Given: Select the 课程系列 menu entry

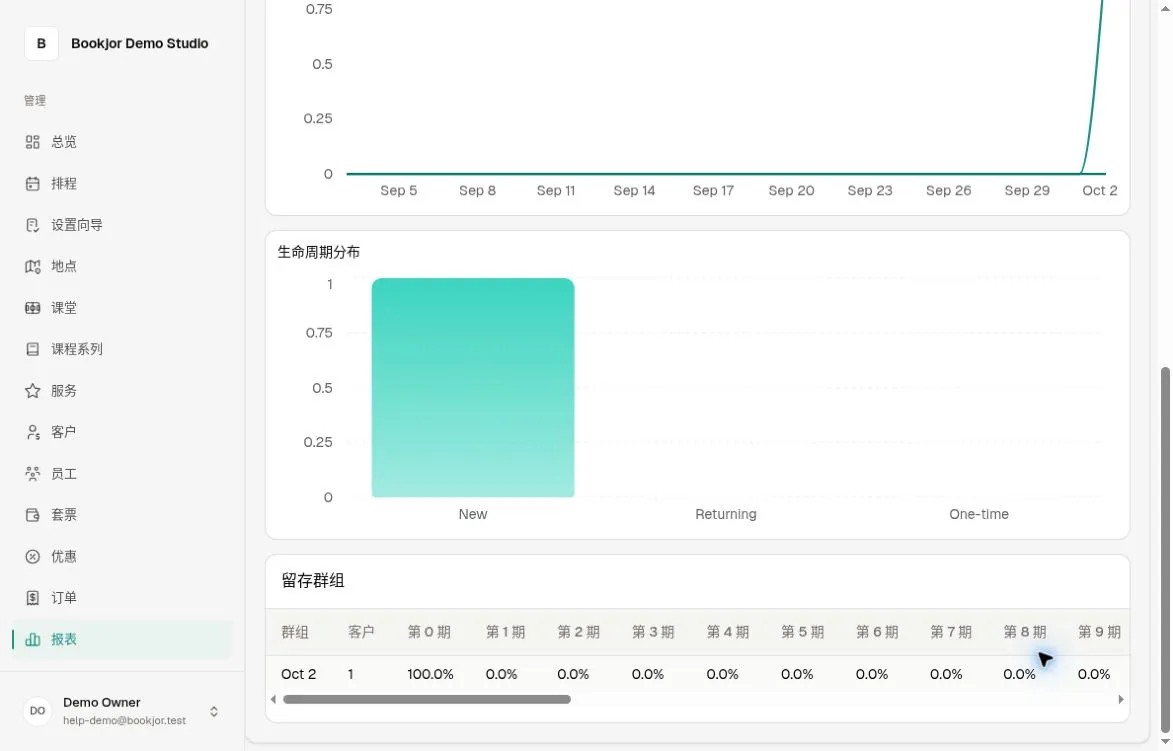Looking at the screenshot, I should click(x=122, y=349).
